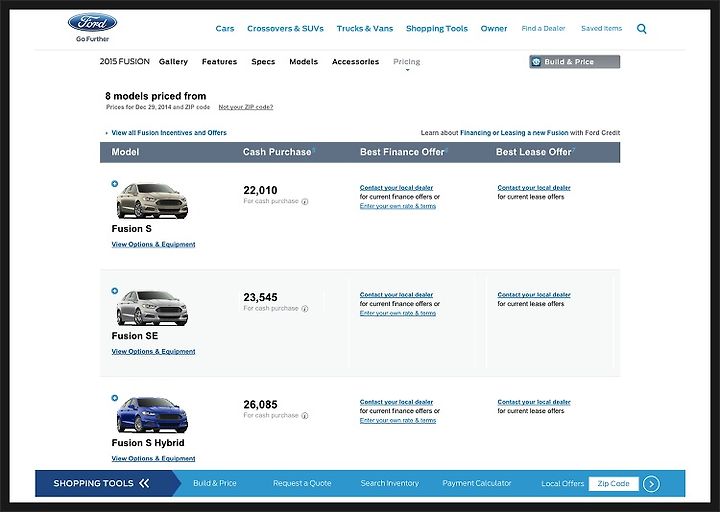Switch to the Specs tab
The width and height of the screenshot is (720, 512).
[x=263, y=62]
